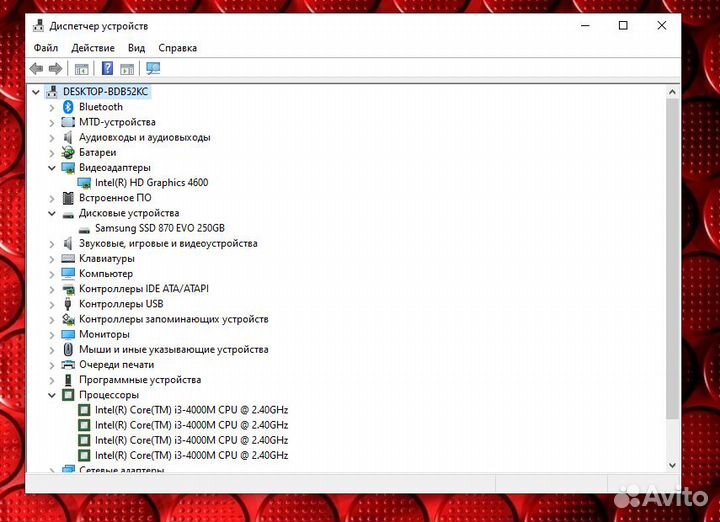Click the Back arrow toolbar icon
Viewport: 720px width, 522px height.
pyautogui.click(x=36, y=69)
